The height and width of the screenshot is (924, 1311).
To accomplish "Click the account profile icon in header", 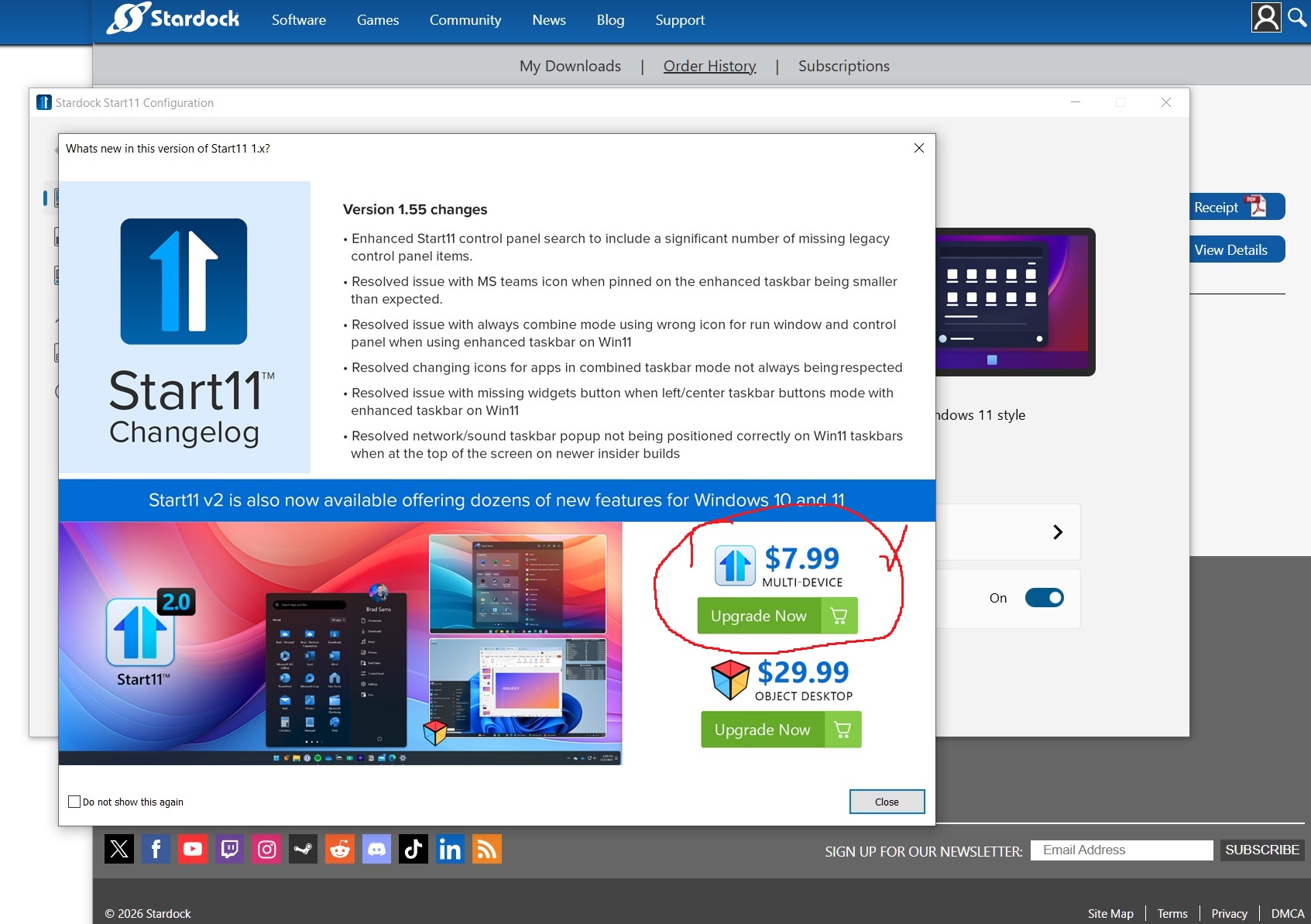I will 1266,18.
